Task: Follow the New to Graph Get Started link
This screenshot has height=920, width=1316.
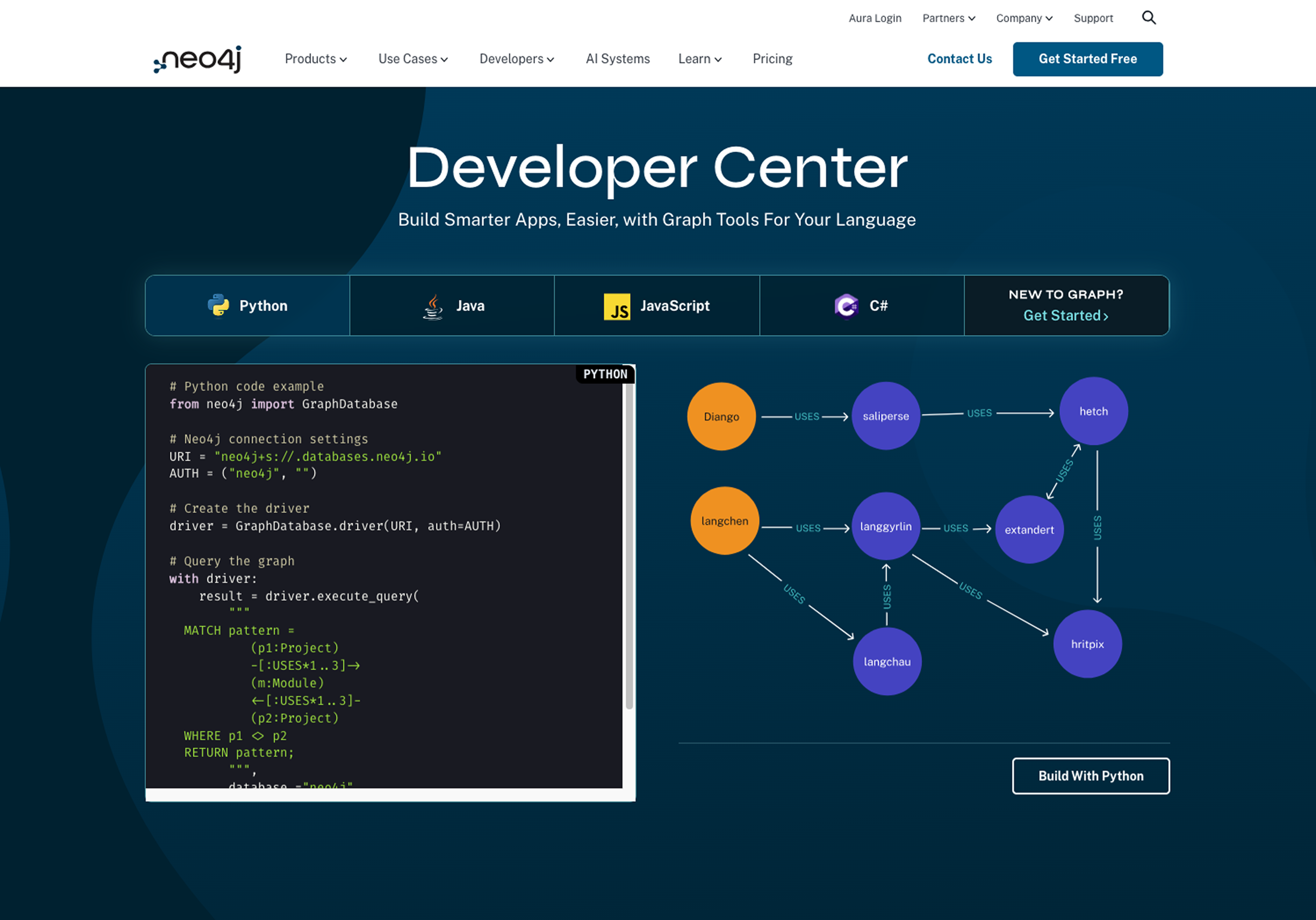Action: click(x=1065, y=316)
